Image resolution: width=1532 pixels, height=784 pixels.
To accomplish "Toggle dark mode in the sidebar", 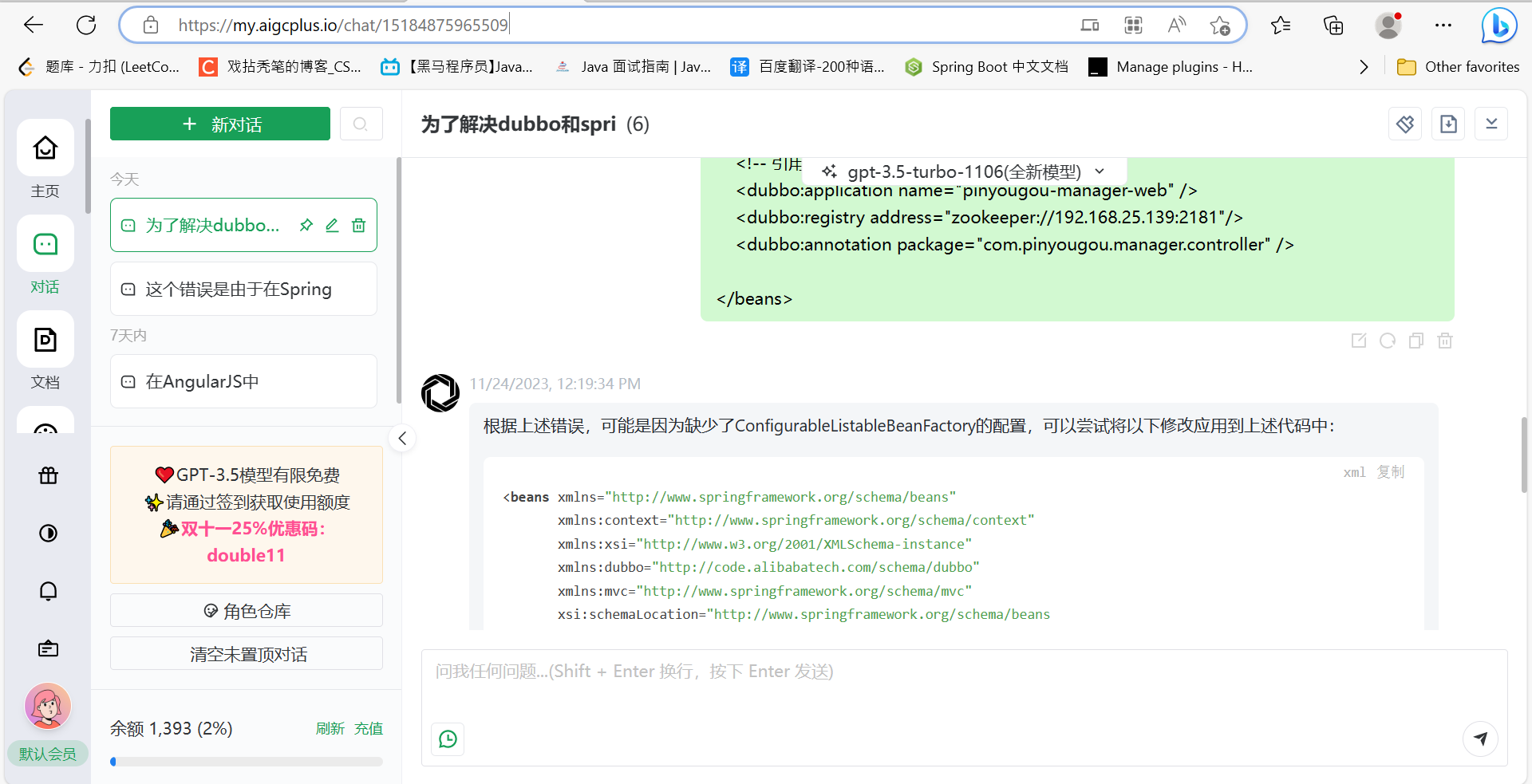I will tap(48, 534).
